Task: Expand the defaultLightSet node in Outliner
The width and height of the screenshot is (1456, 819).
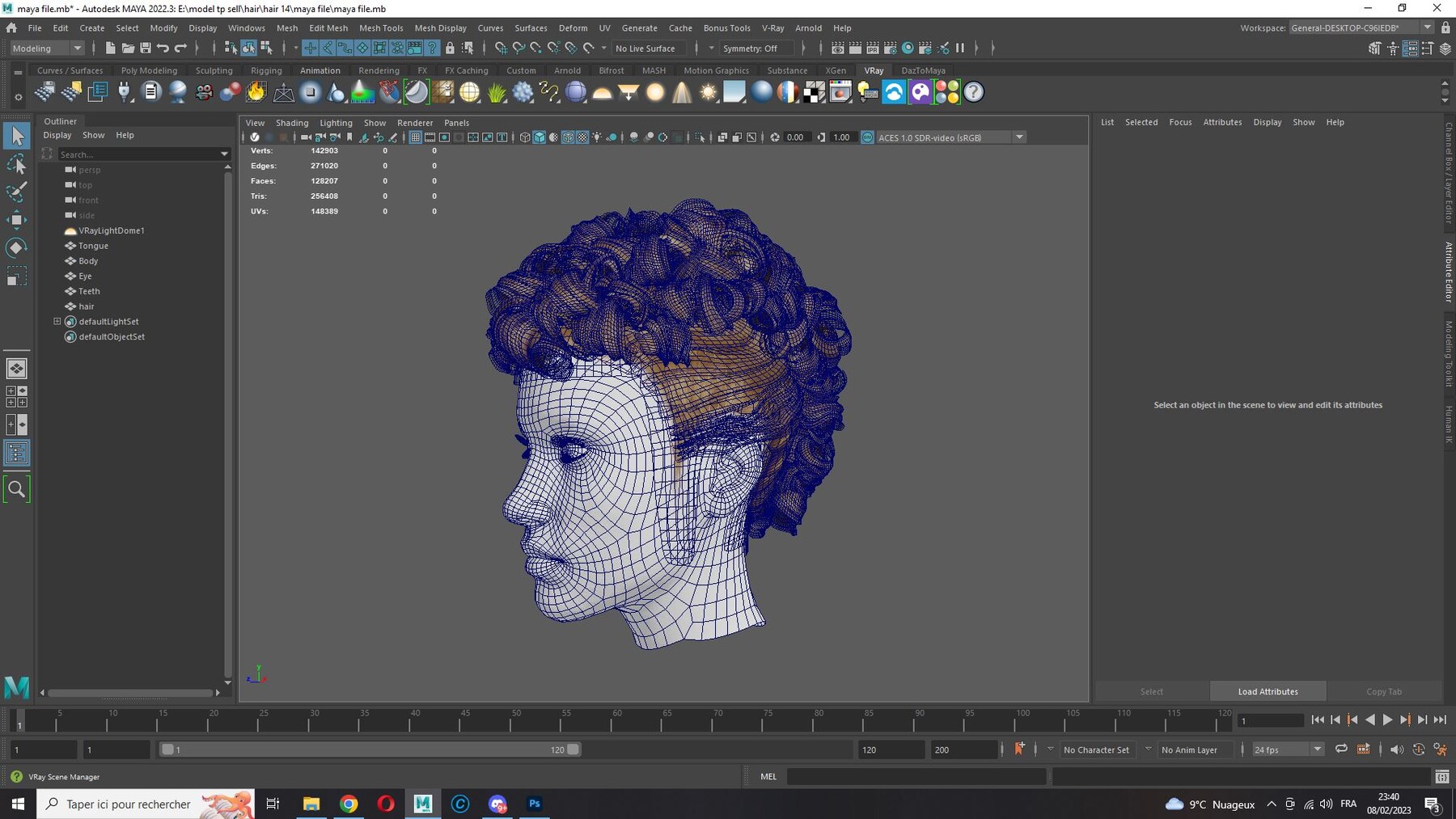Action: click(x=58, y=321)
